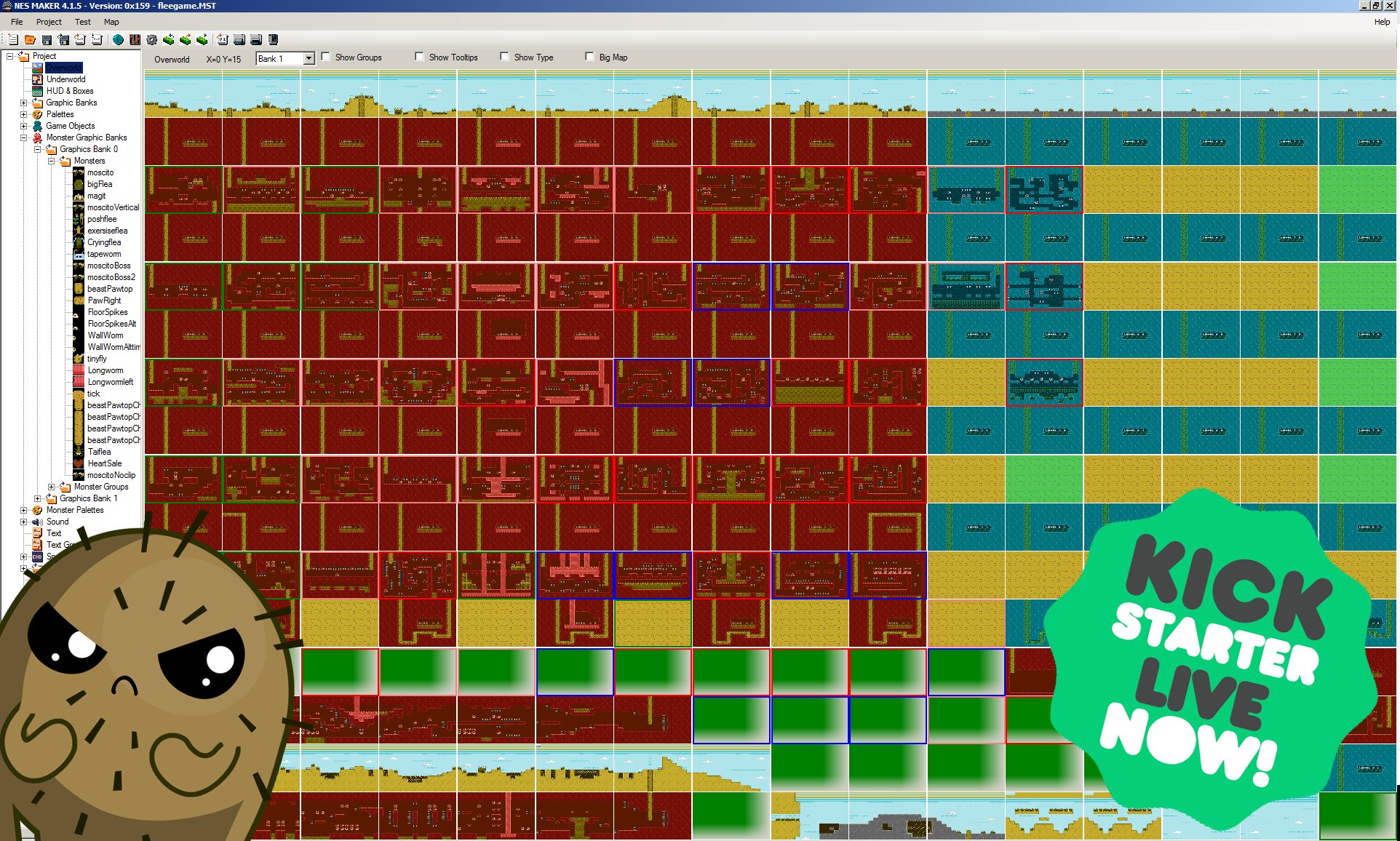The image size is (1400, 841).
Task: Select the moscitoBoss2 monster
Action: tap(111, 277)
